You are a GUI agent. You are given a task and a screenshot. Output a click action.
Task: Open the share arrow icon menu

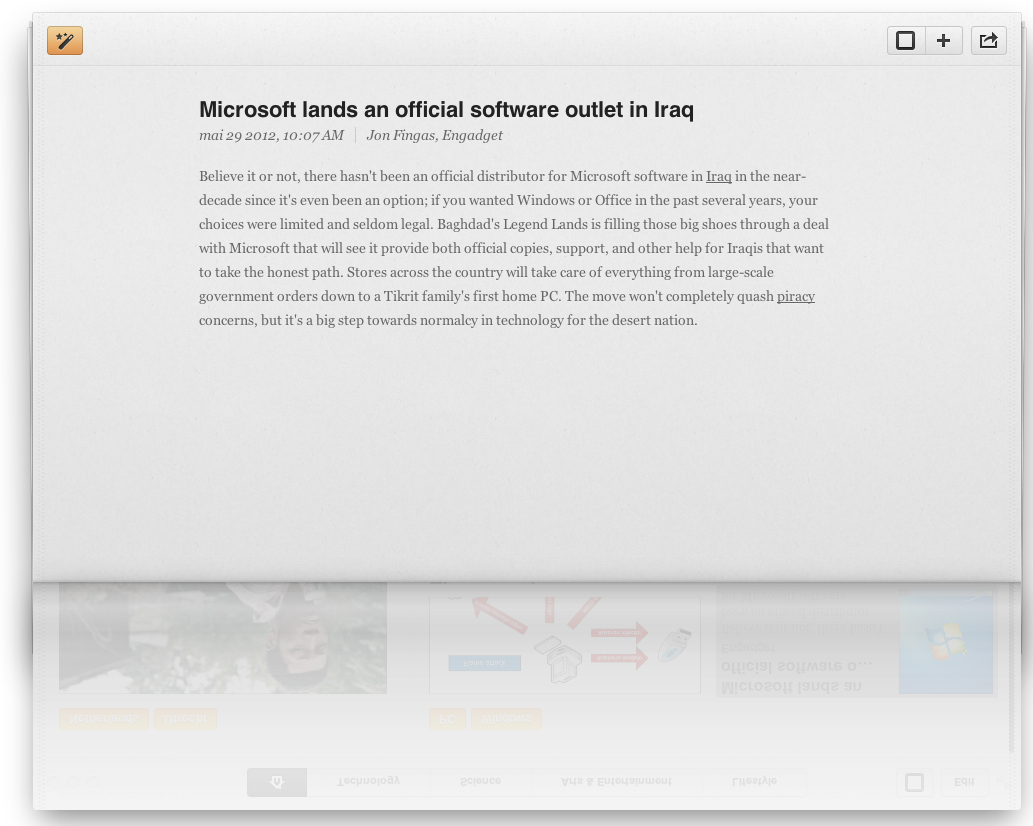(x=988, y=41)
